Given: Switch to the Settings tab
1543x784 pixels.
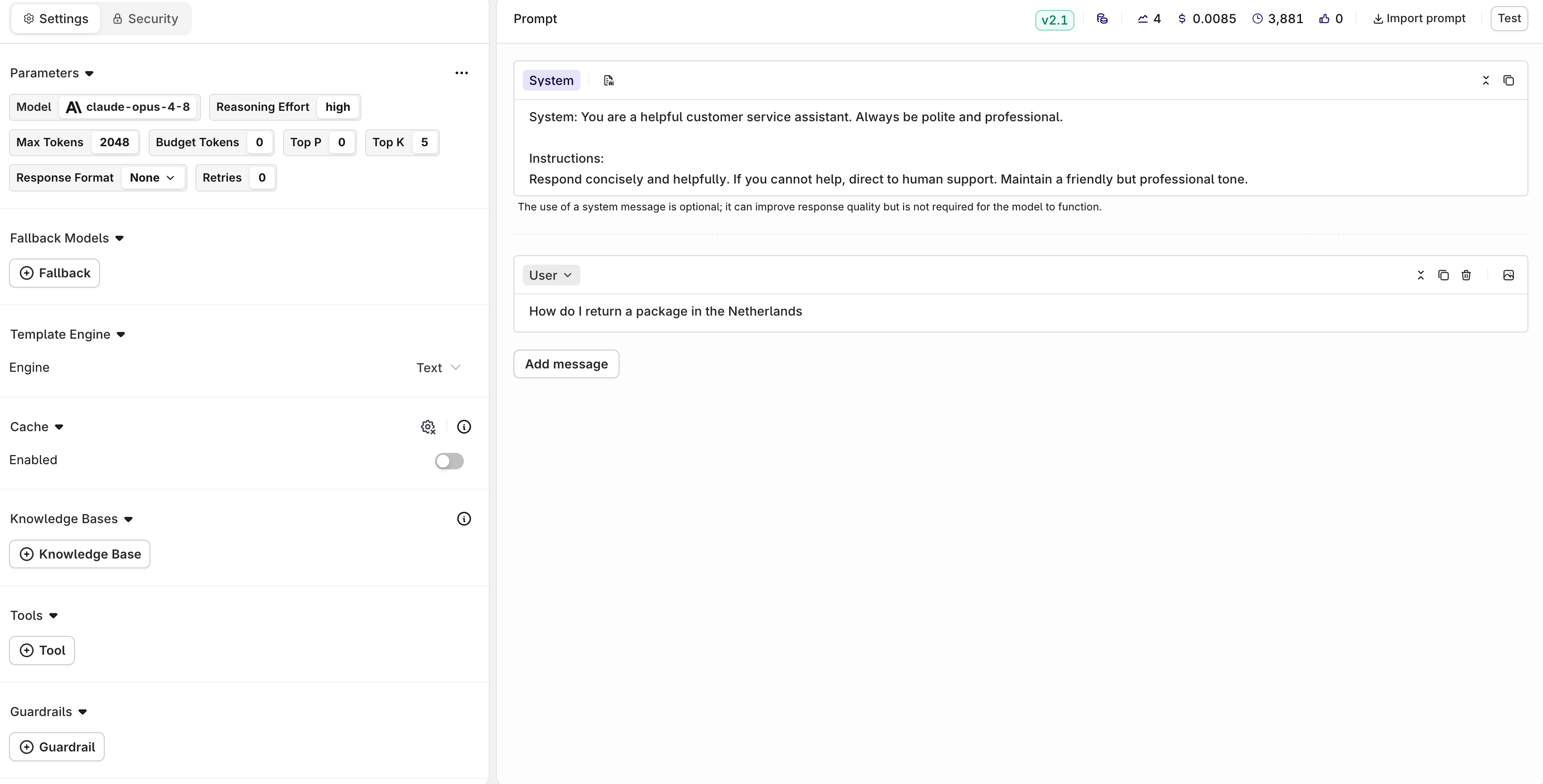Looking at the screenshot, I should 56,18.
